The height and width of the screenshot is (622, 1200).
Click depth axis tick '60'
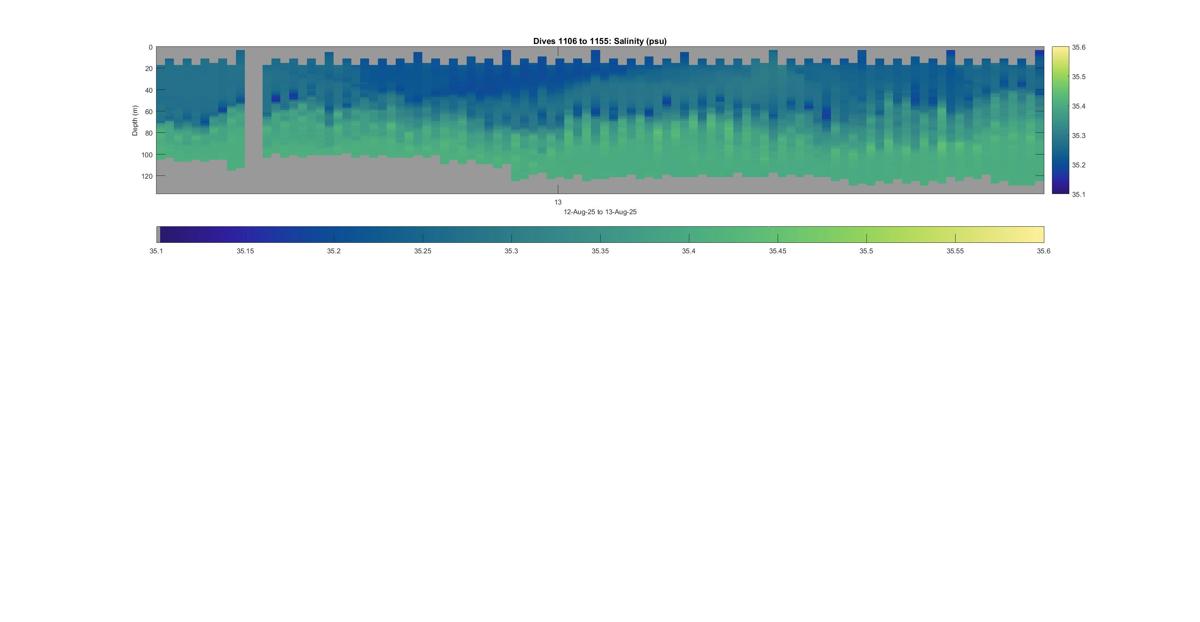point(148,112)
